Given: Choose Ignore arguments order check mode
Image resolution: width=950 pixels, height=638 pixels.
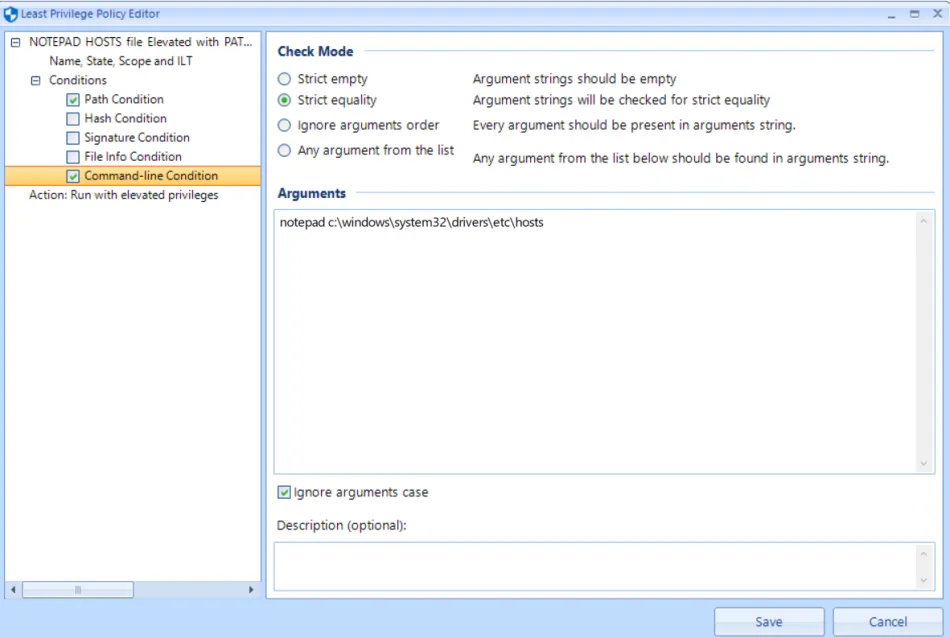Looking at the screenshot, I should pyautogui.click(x=285, y=126).
